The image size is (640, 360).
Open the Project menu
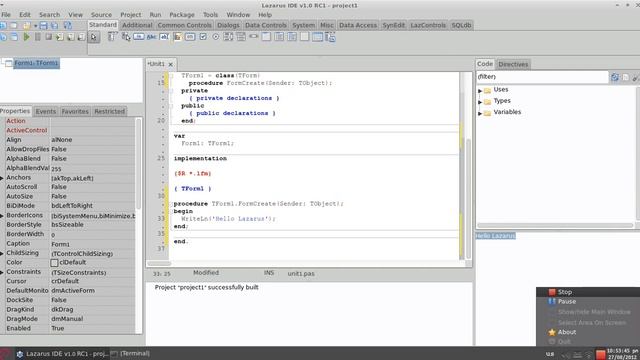pos(131,15)
